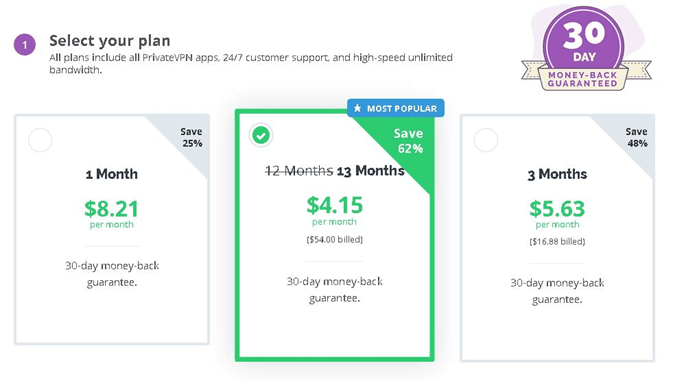Click the purple step 1 circle icon
The image size is (673, 381).
click(x=24, y=45)
